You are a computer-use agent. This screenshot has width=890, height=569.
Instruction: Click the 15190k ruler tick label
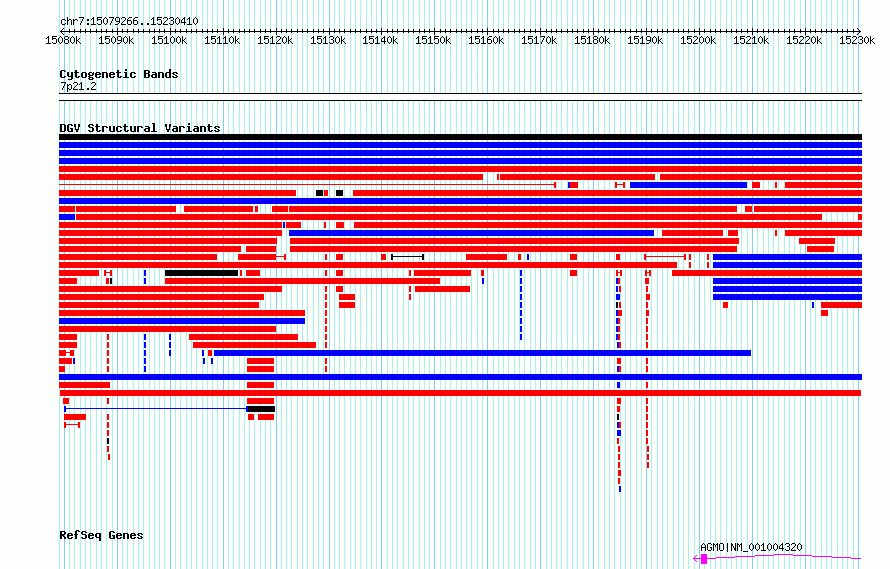[x=645, y=40]
